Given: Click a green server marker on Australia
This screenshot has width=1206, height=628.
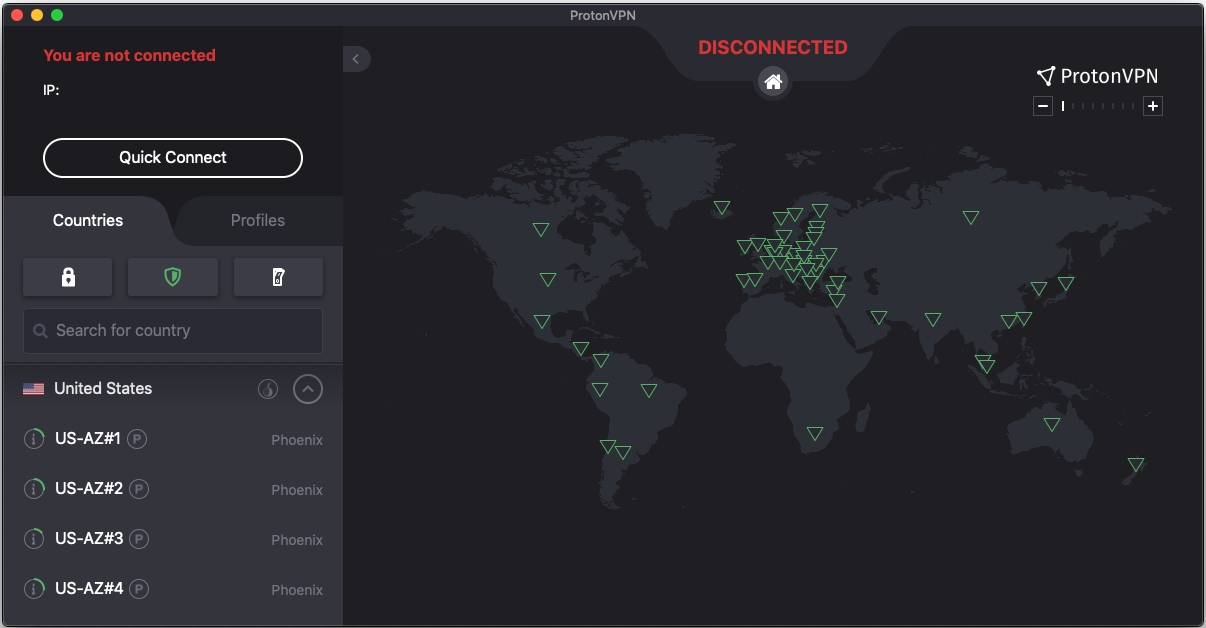Looking at the screenshot, I should (1051, 424).
